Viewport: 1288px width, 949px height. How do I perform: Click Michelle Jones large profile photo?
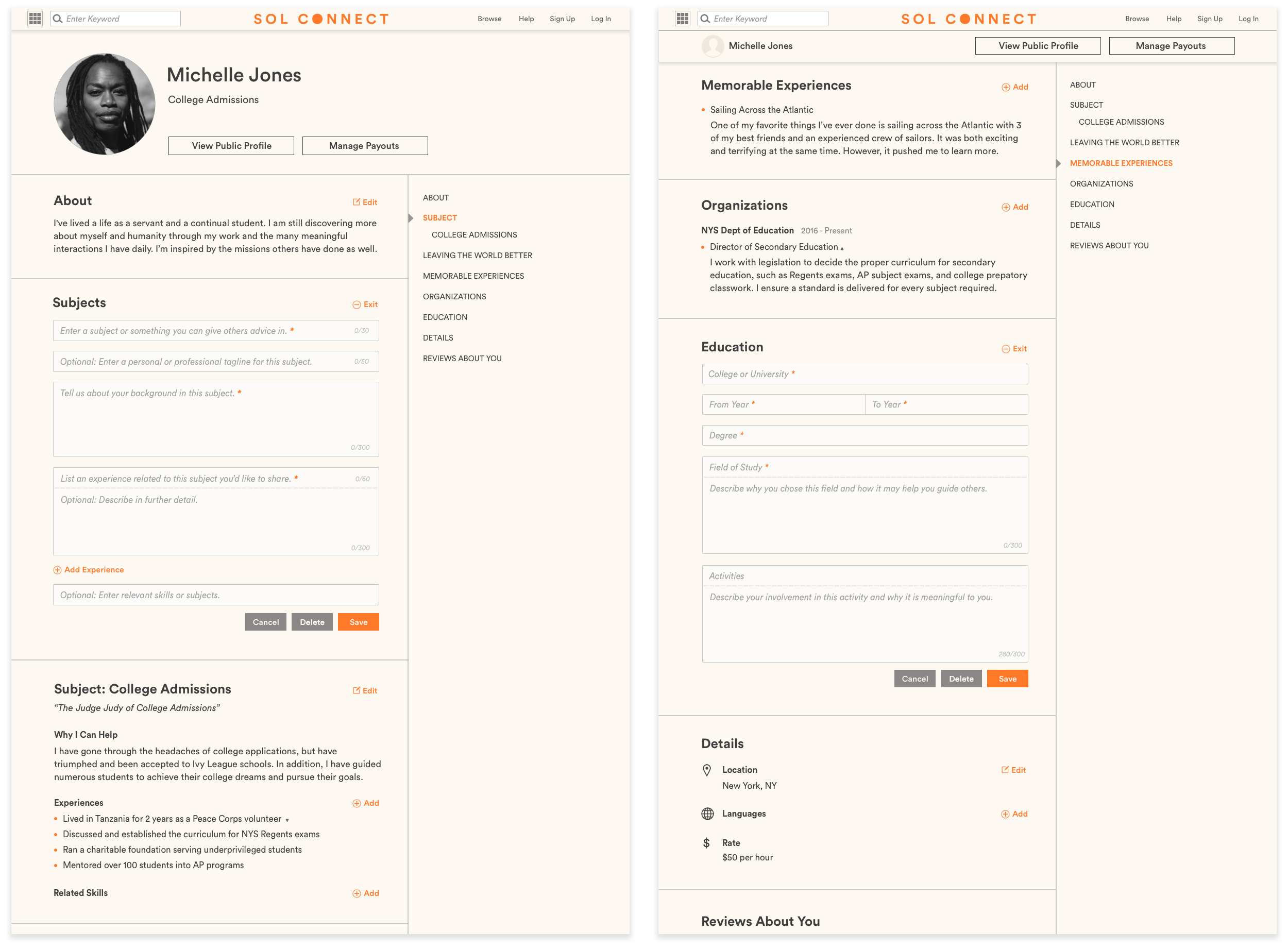point(104,104)
